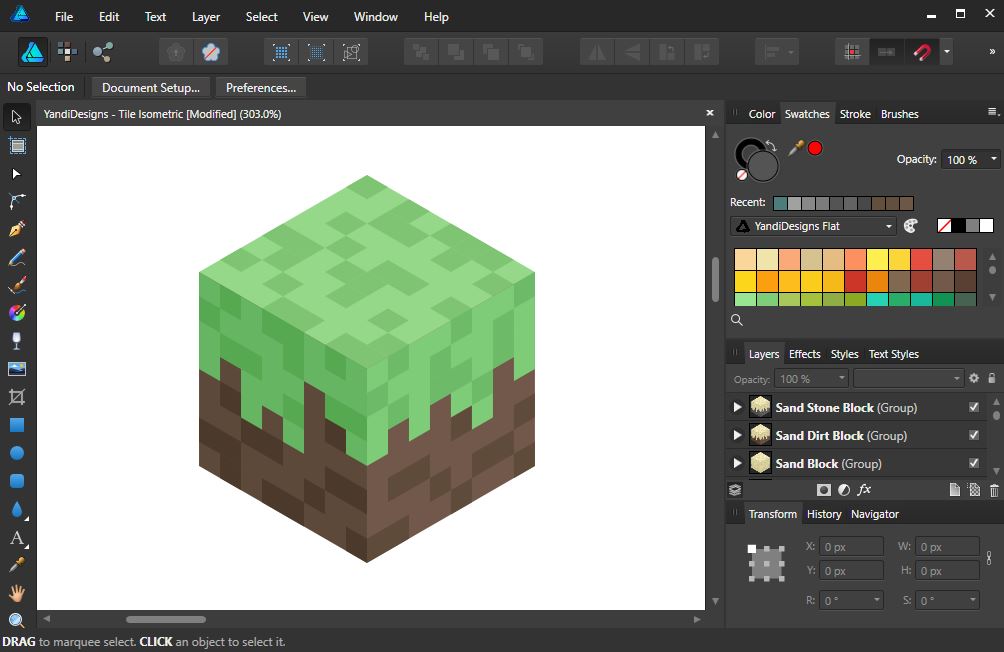Choose the white swatch beside palette
This screenshot has height=652, width=1004.
(987, 225)
